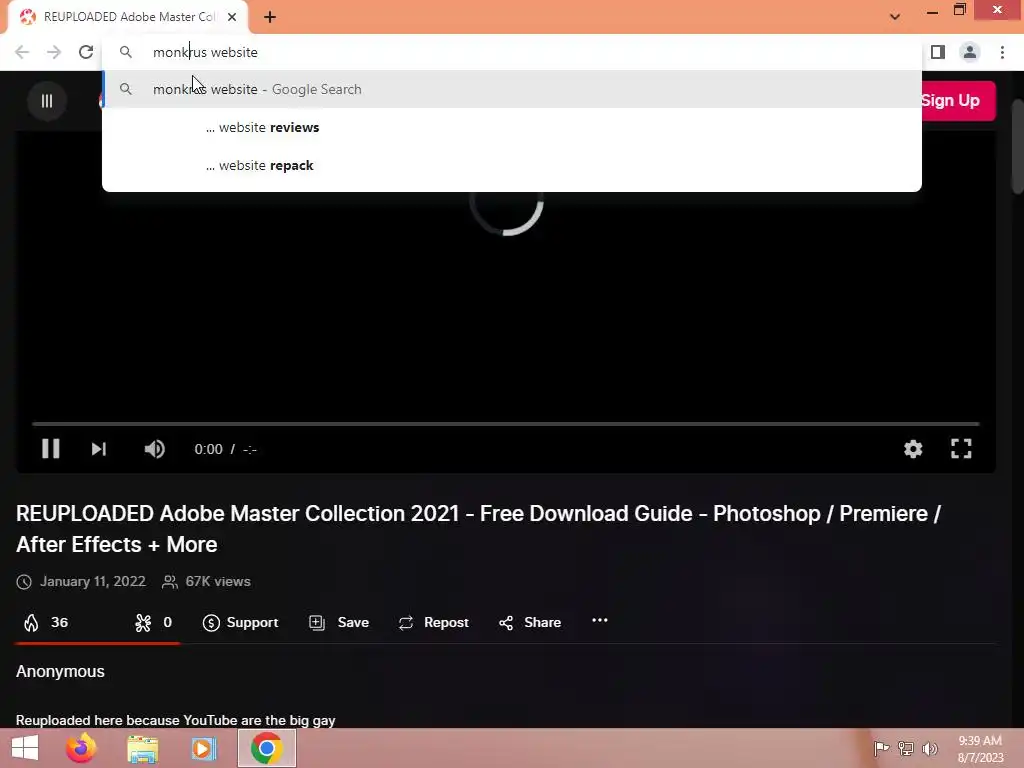Open the more options ellipsis menu
The image size is (1024, 768).
[x=600, y=620]
